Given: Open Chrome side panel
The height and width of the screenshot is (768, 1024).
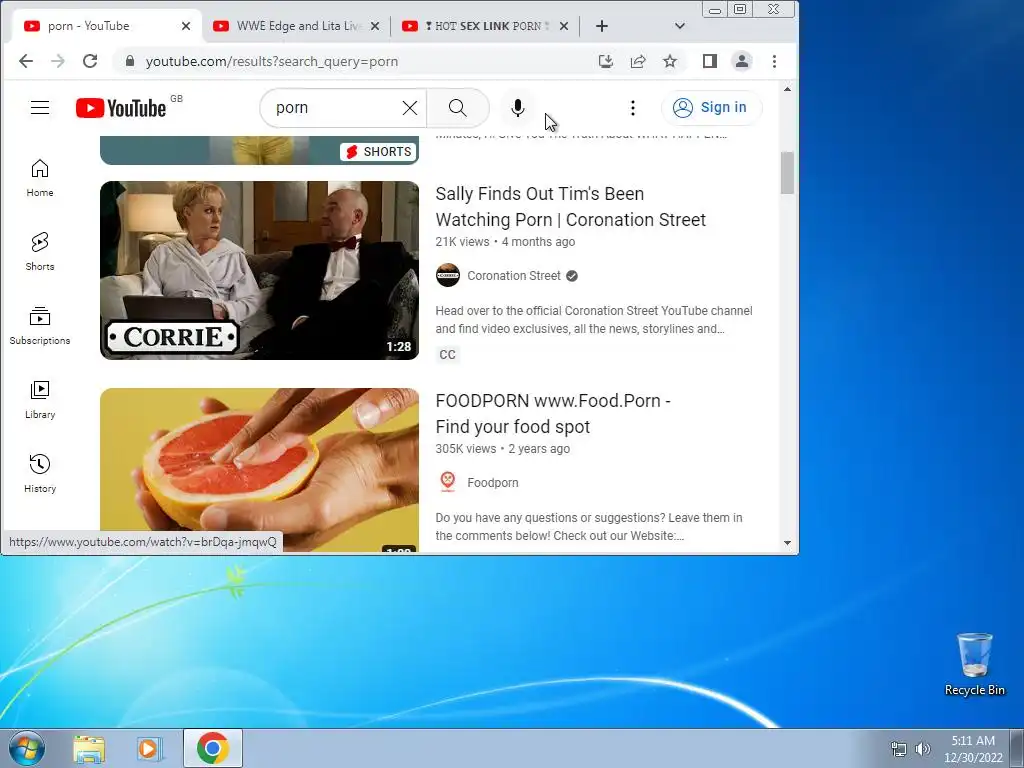Looking at the screenshot, I should 710,61.
